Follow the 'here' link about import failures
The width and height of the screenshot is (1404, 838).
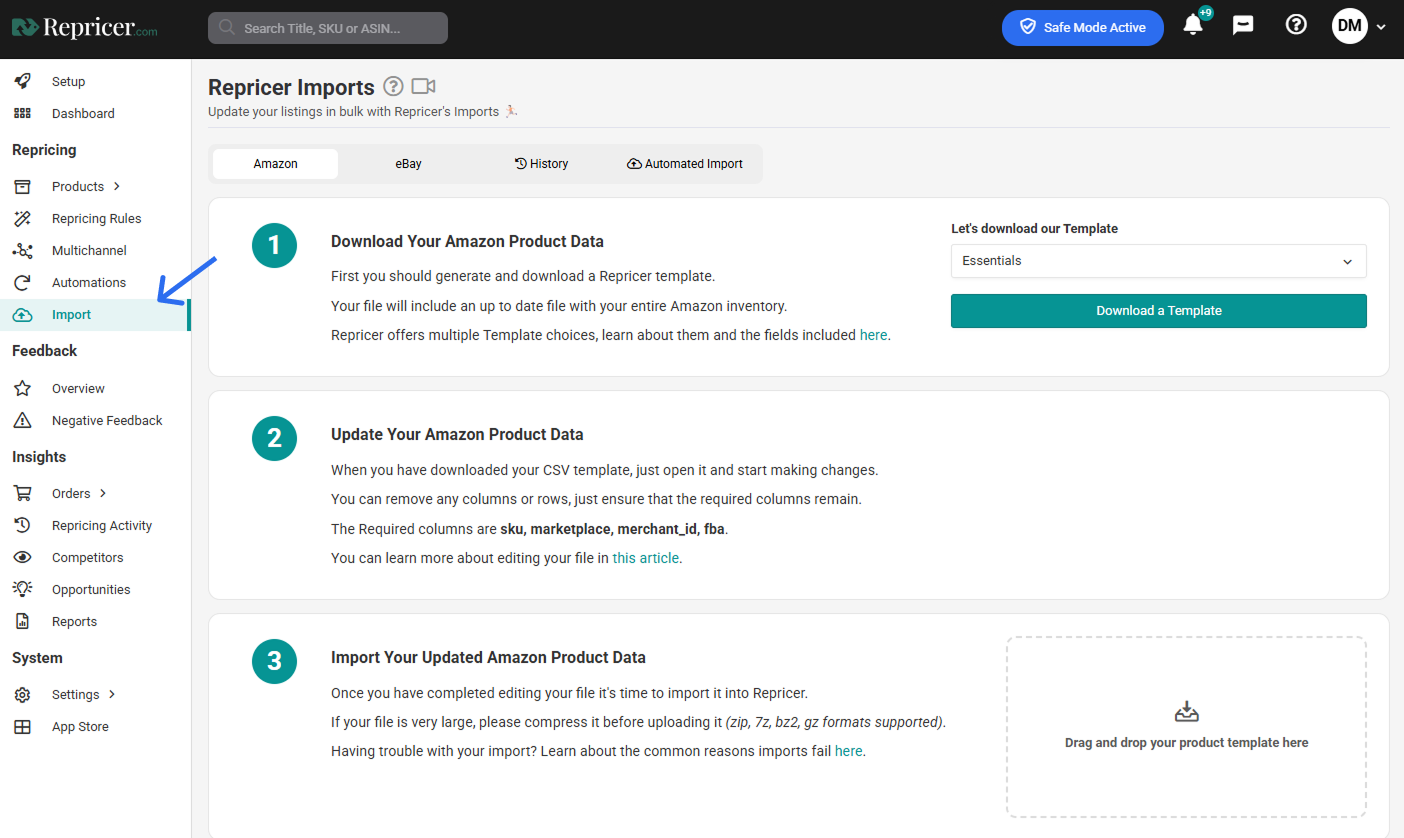(x=848, y=751)
